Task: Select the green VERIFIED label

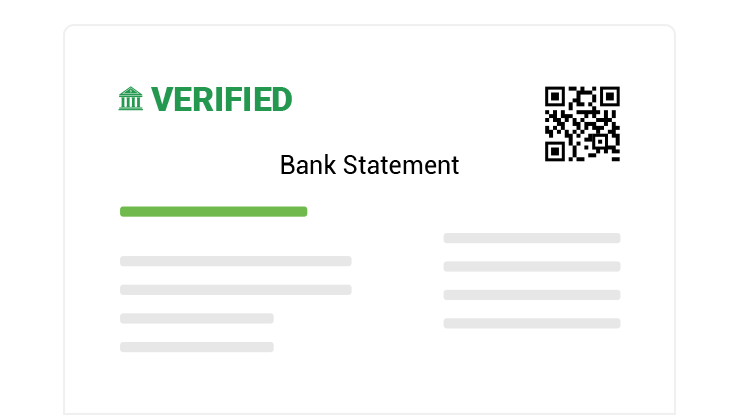Action: pos(221,99)
